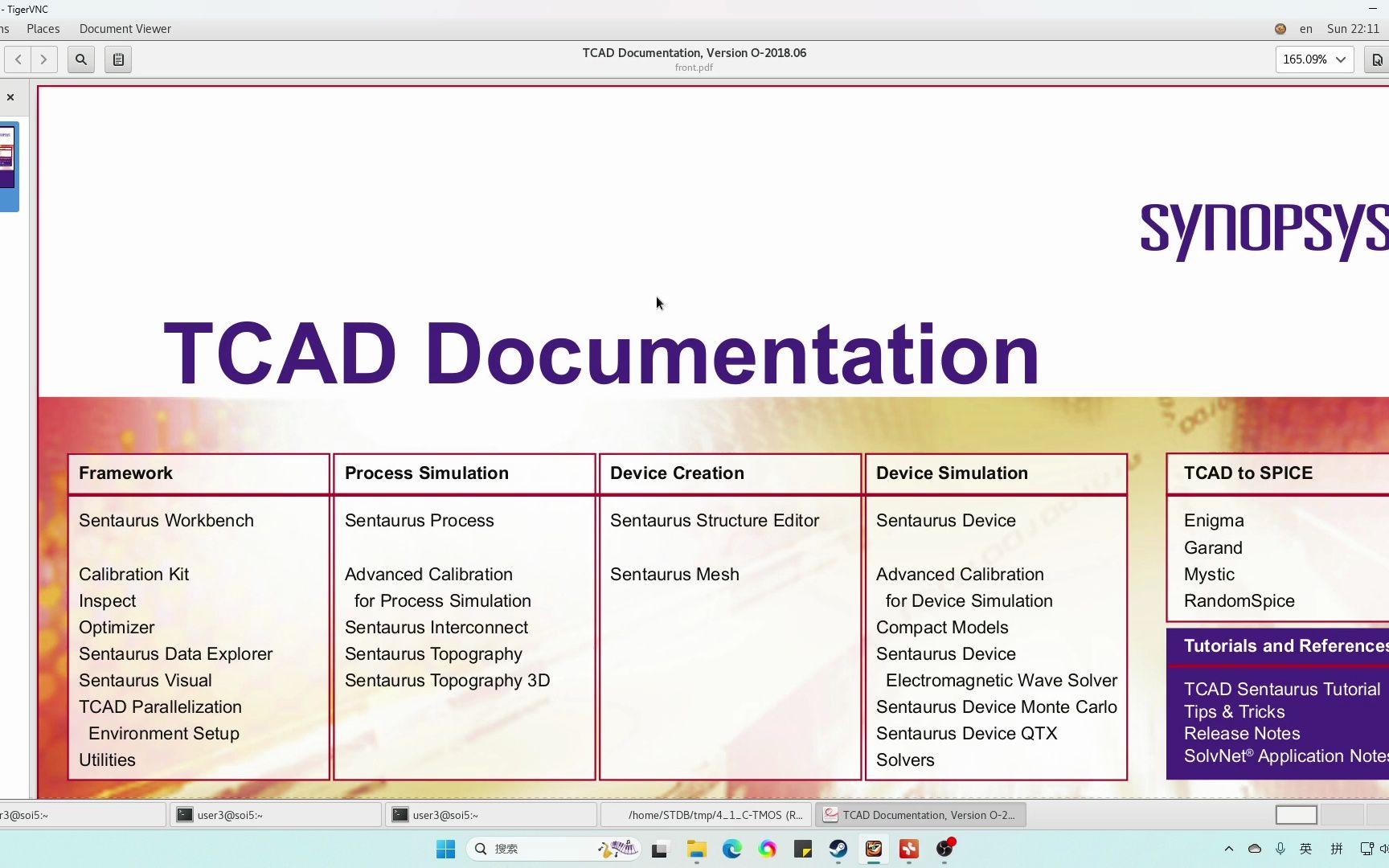1389x868 pixels.
Task: Open Task View icon in taskbar
Action: pyautogui.click(x=660, y=849)
